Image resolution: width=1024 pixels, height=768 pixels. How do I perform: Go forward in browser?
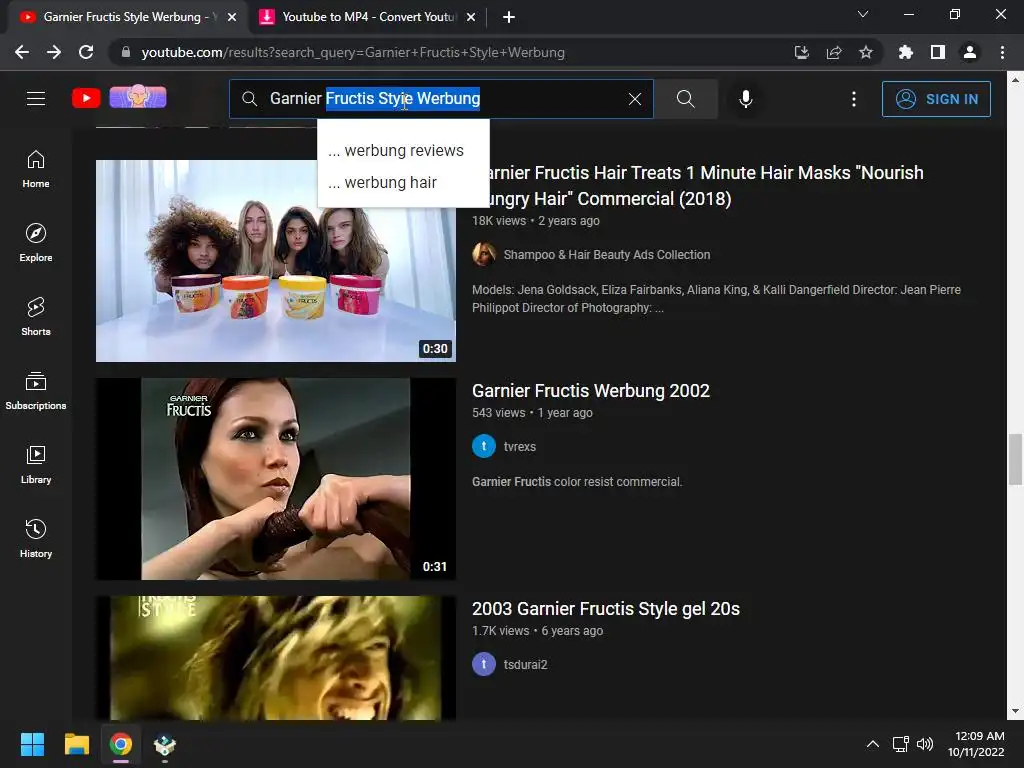click(54, 52)
